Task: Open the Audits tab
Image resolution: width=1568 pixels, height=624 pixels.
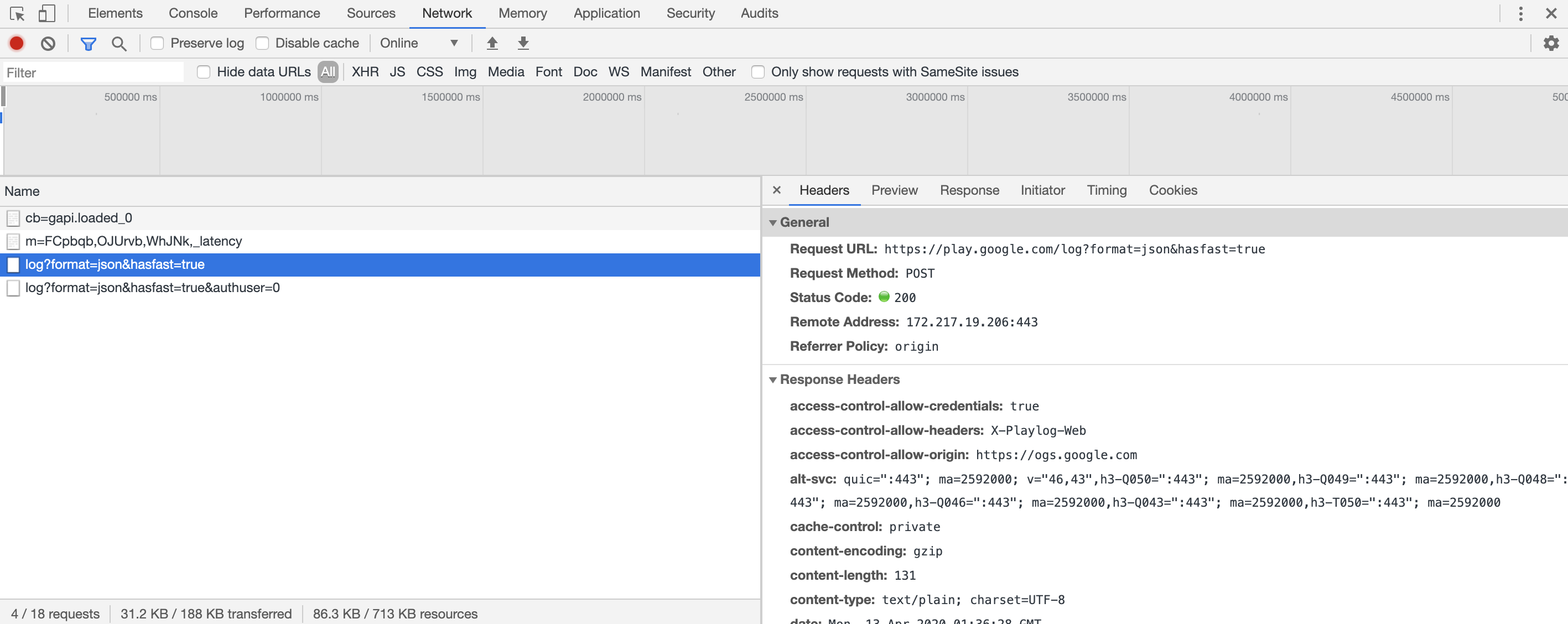Action: [x=759, y=13]
